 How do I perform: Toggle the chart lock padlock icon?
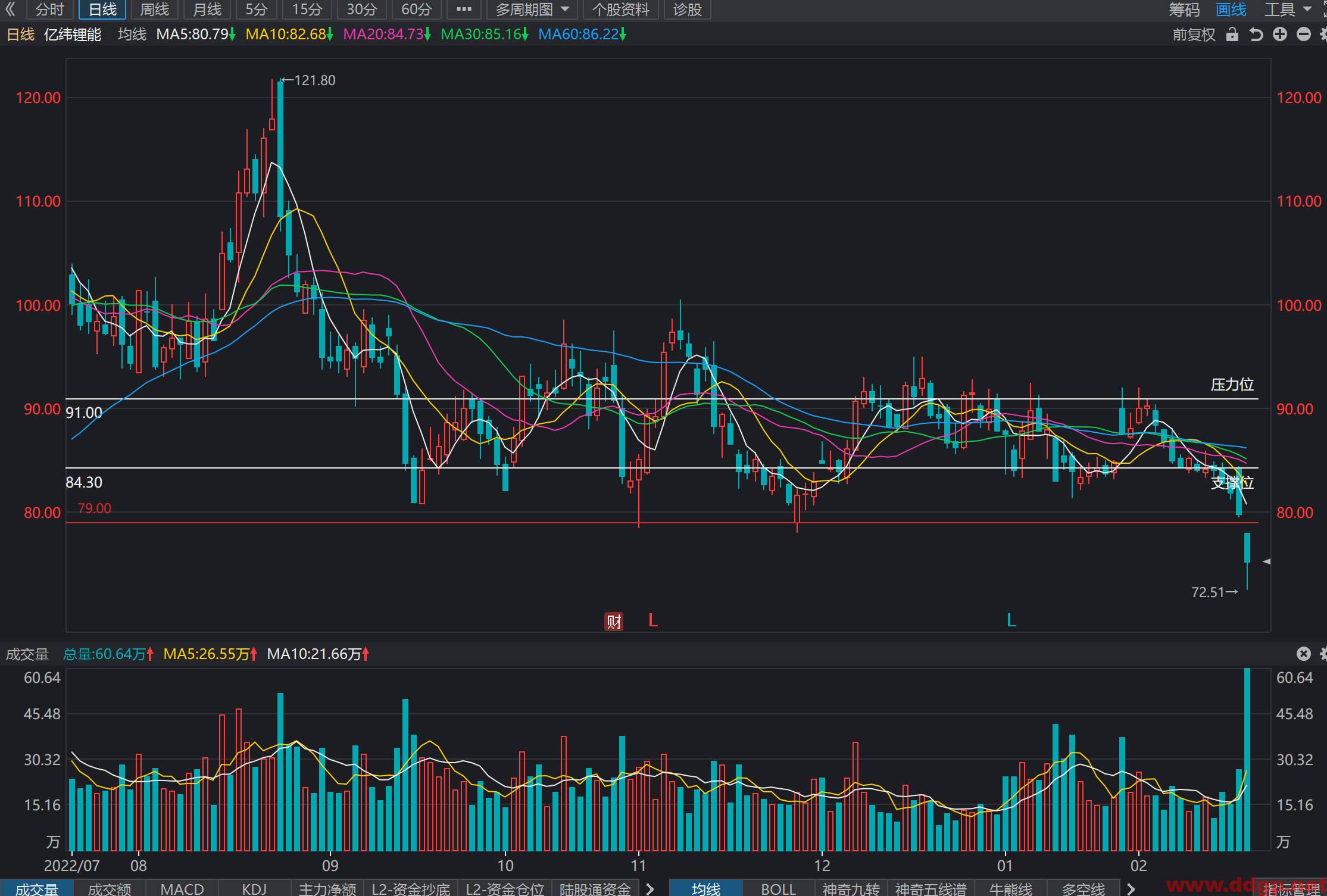pos(1232,35)
